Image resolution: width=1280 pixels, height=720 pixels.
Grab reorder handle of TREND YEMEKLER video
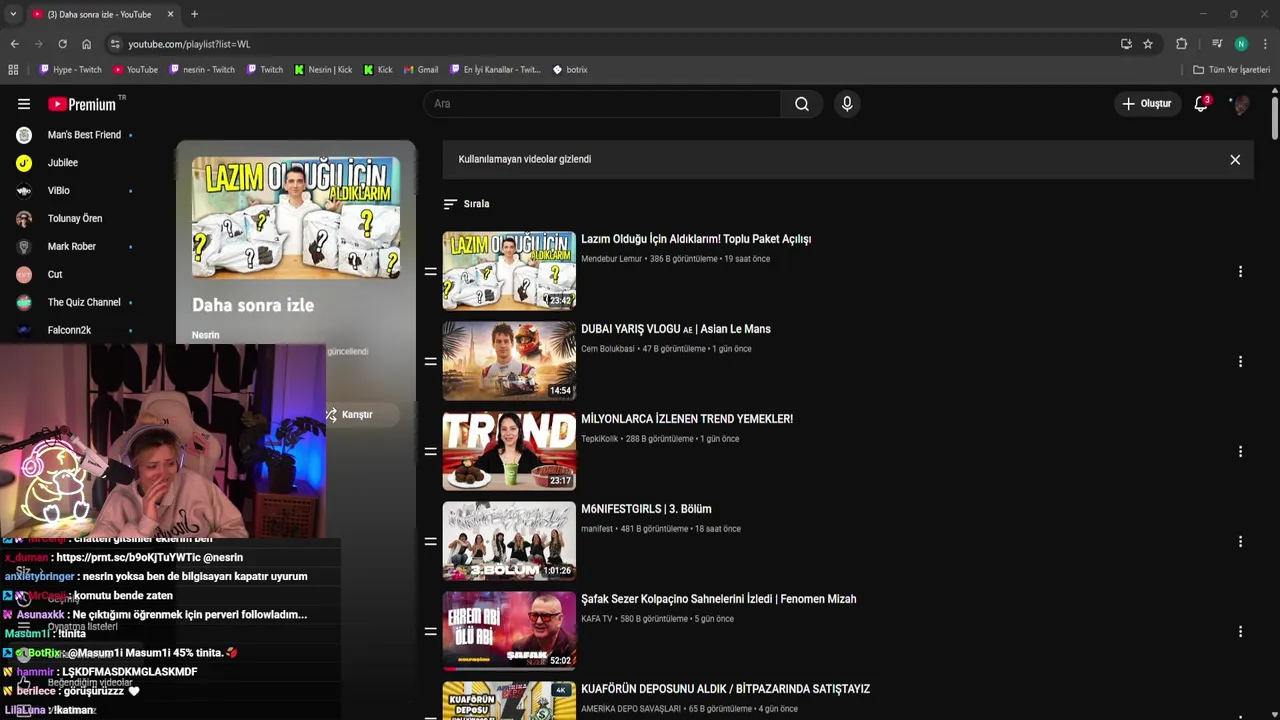click(x=430, y=451)
